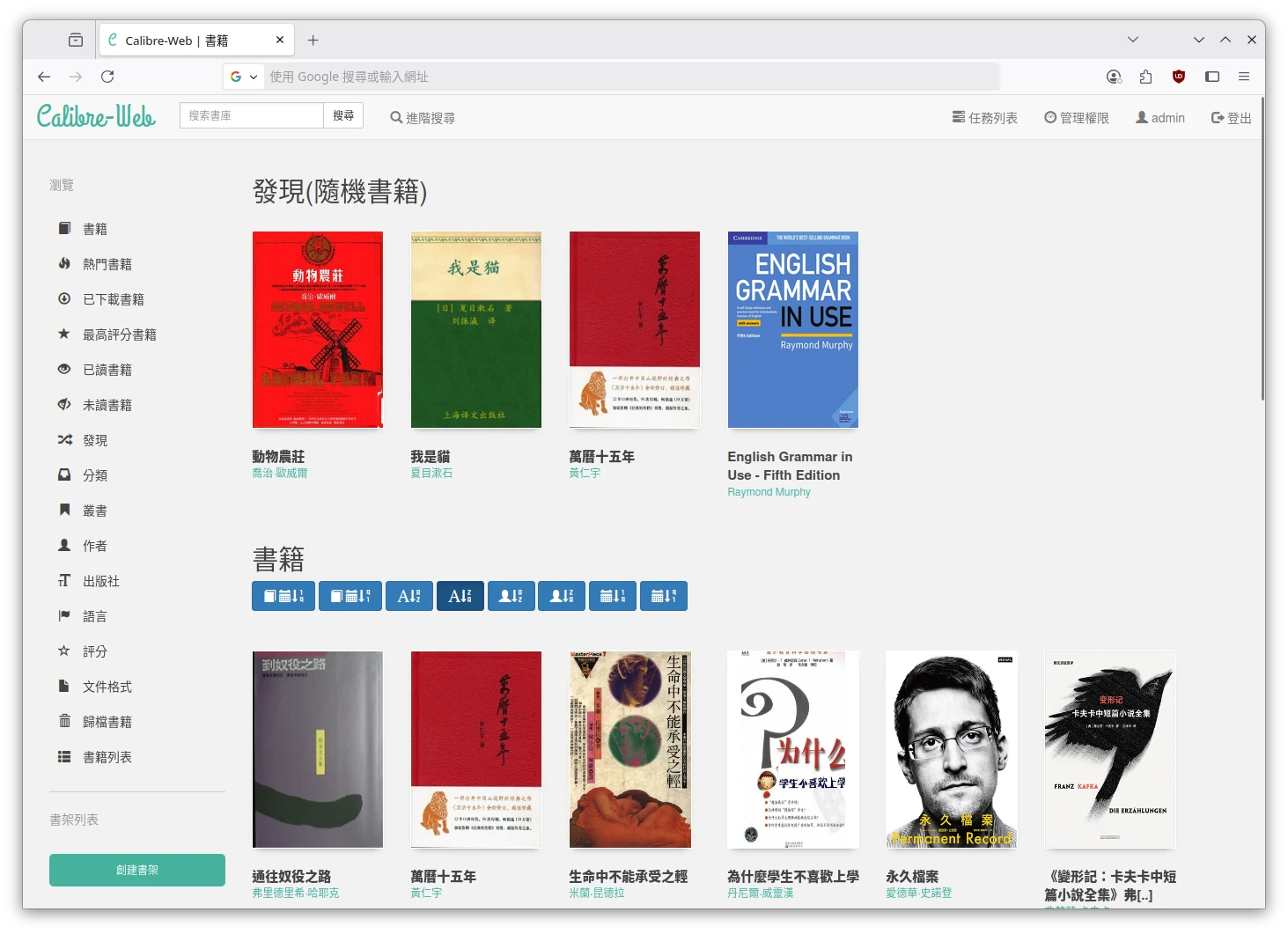The image size is (1288, 934).
Task: Sort books by author Z to A
Action: point(562,596)
